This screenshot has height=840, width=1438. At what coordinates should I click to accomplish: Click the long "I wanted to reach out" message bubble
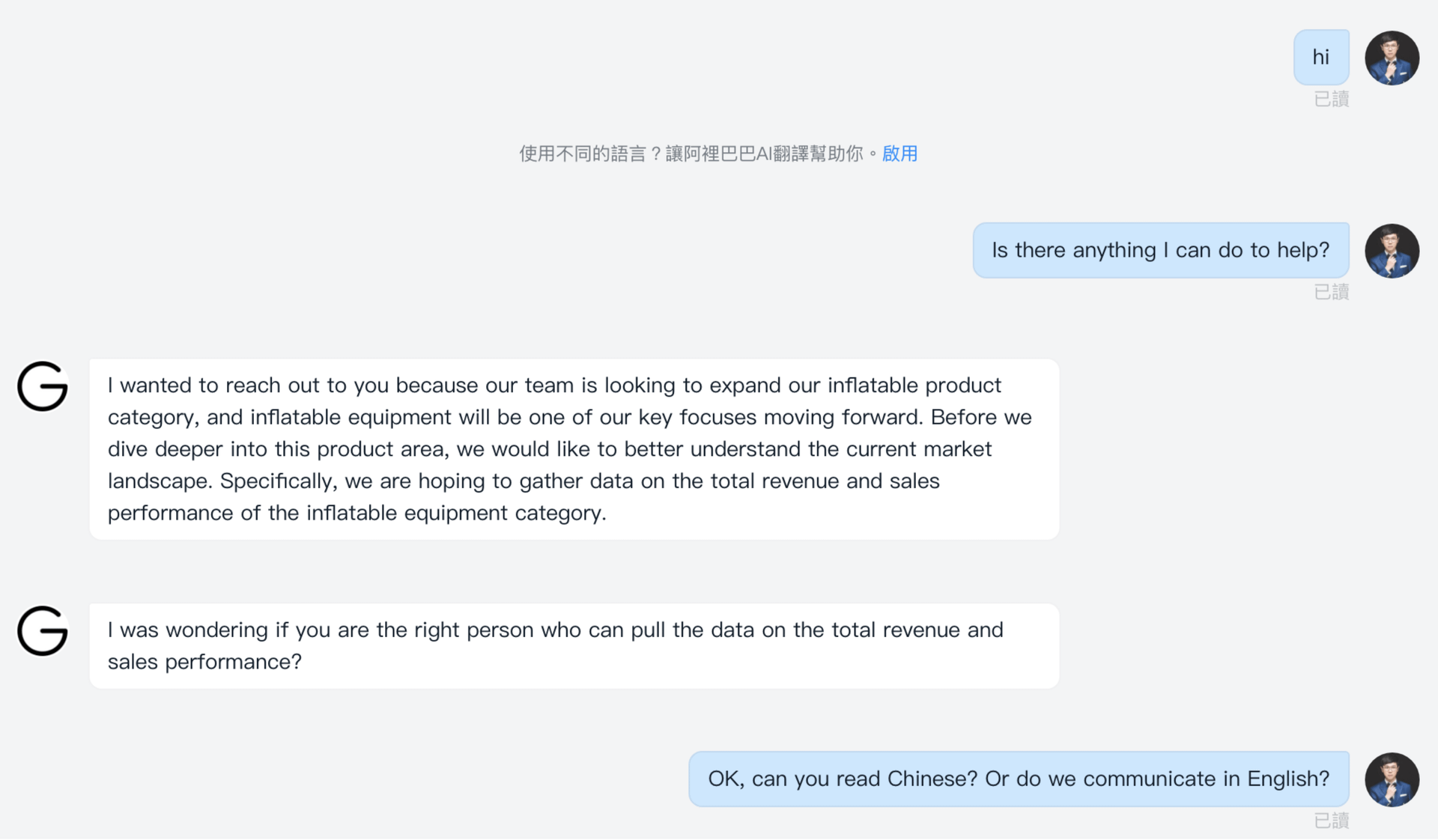[574, 449]
